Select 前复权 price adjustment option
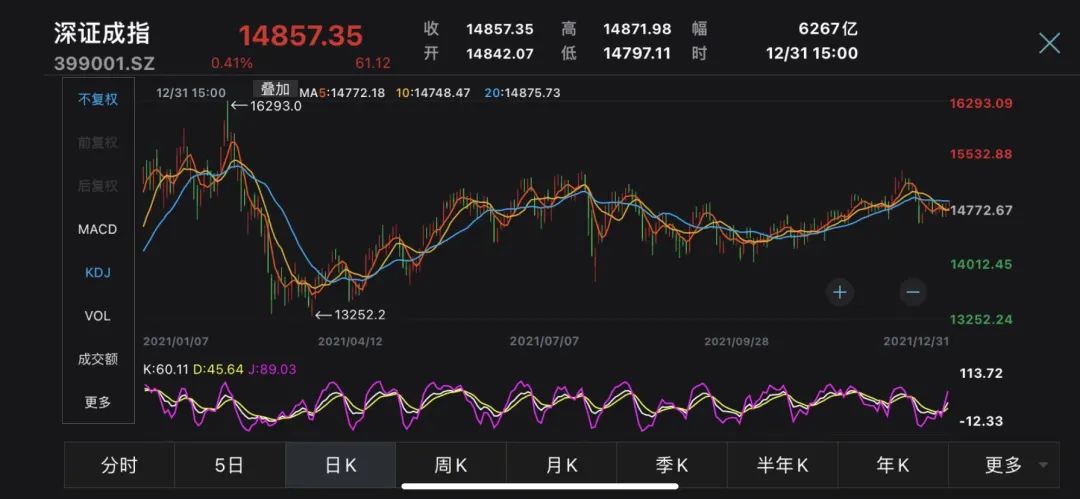Screen dimensions: 1080x499 coord(98,143)
